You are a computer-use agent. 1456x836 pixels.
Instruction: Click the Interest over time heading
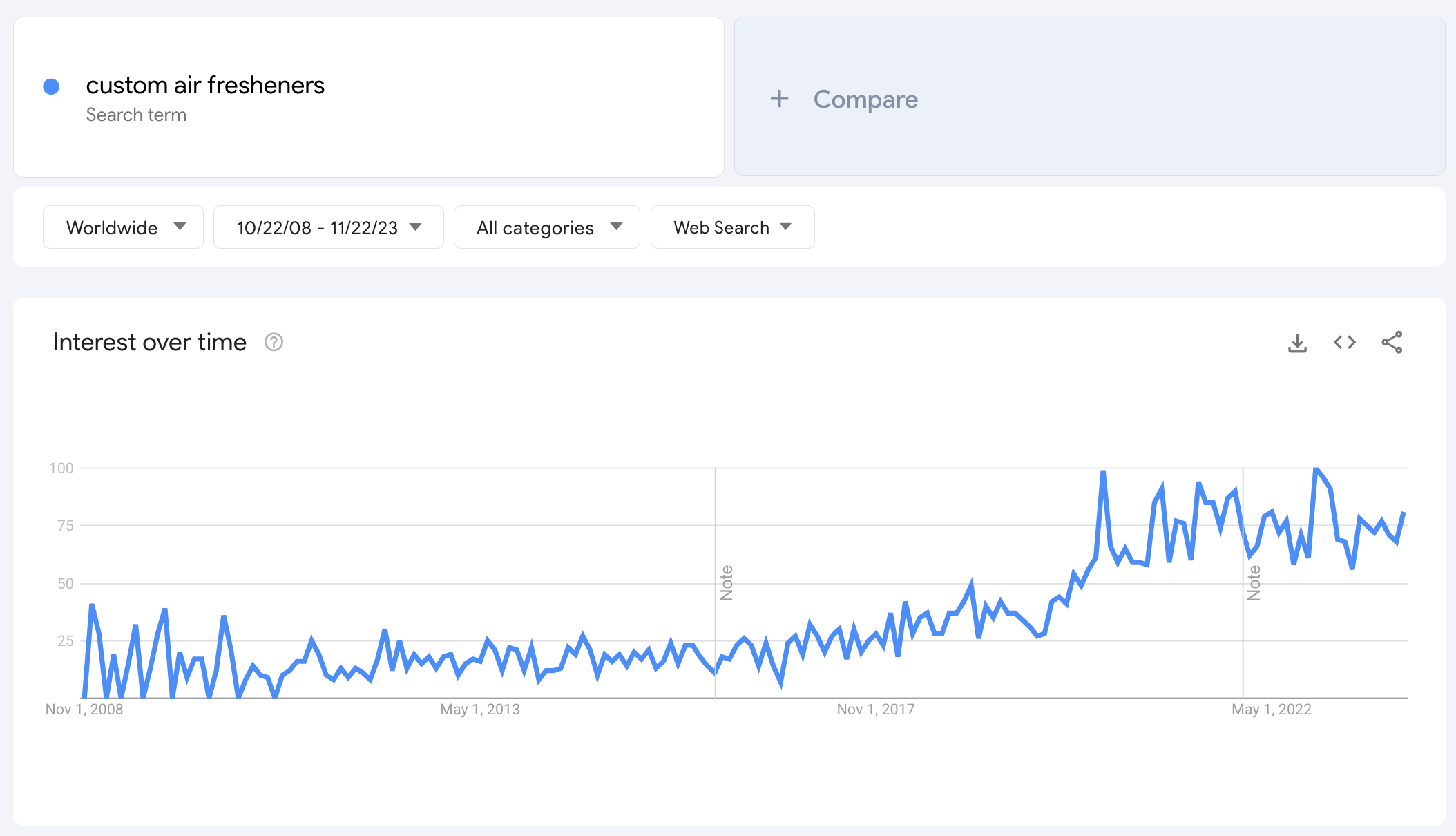click(150, 343)
